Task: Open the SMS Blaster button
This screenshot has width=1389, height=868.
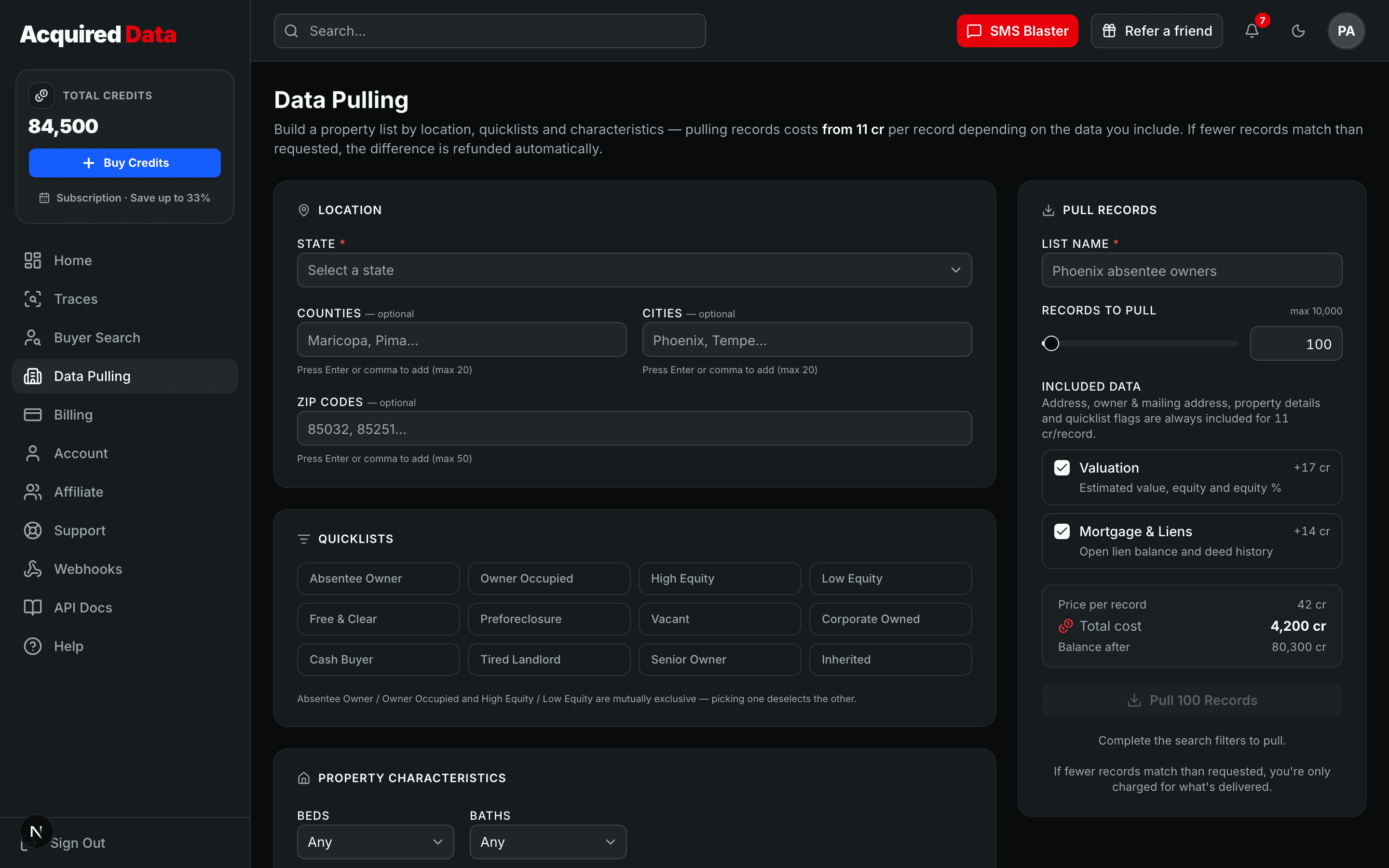Action: [1017, 31]
